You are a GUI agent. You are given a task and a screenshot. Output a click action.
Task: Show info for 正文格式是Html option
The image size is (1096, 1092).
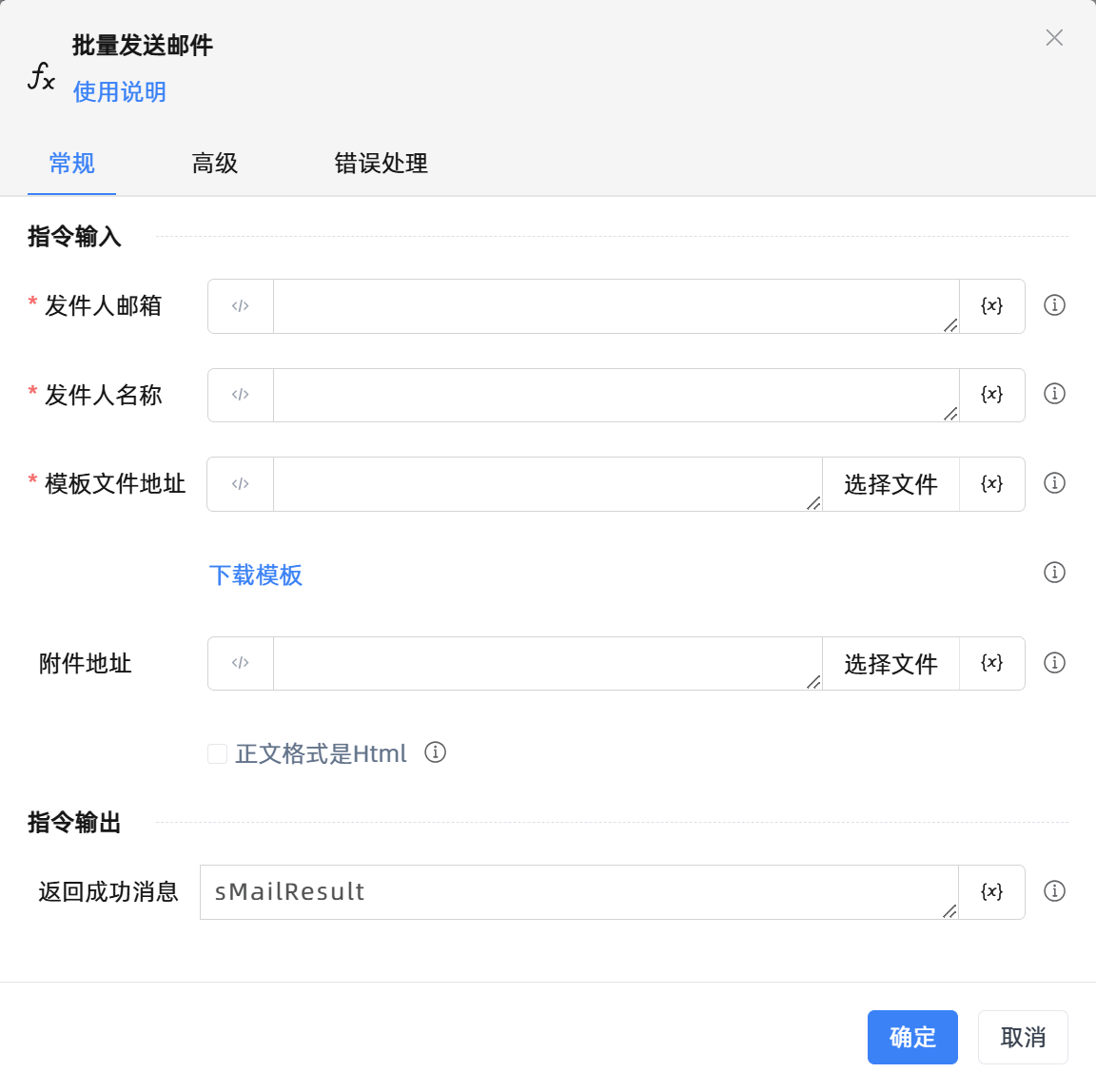coord(435,752)
